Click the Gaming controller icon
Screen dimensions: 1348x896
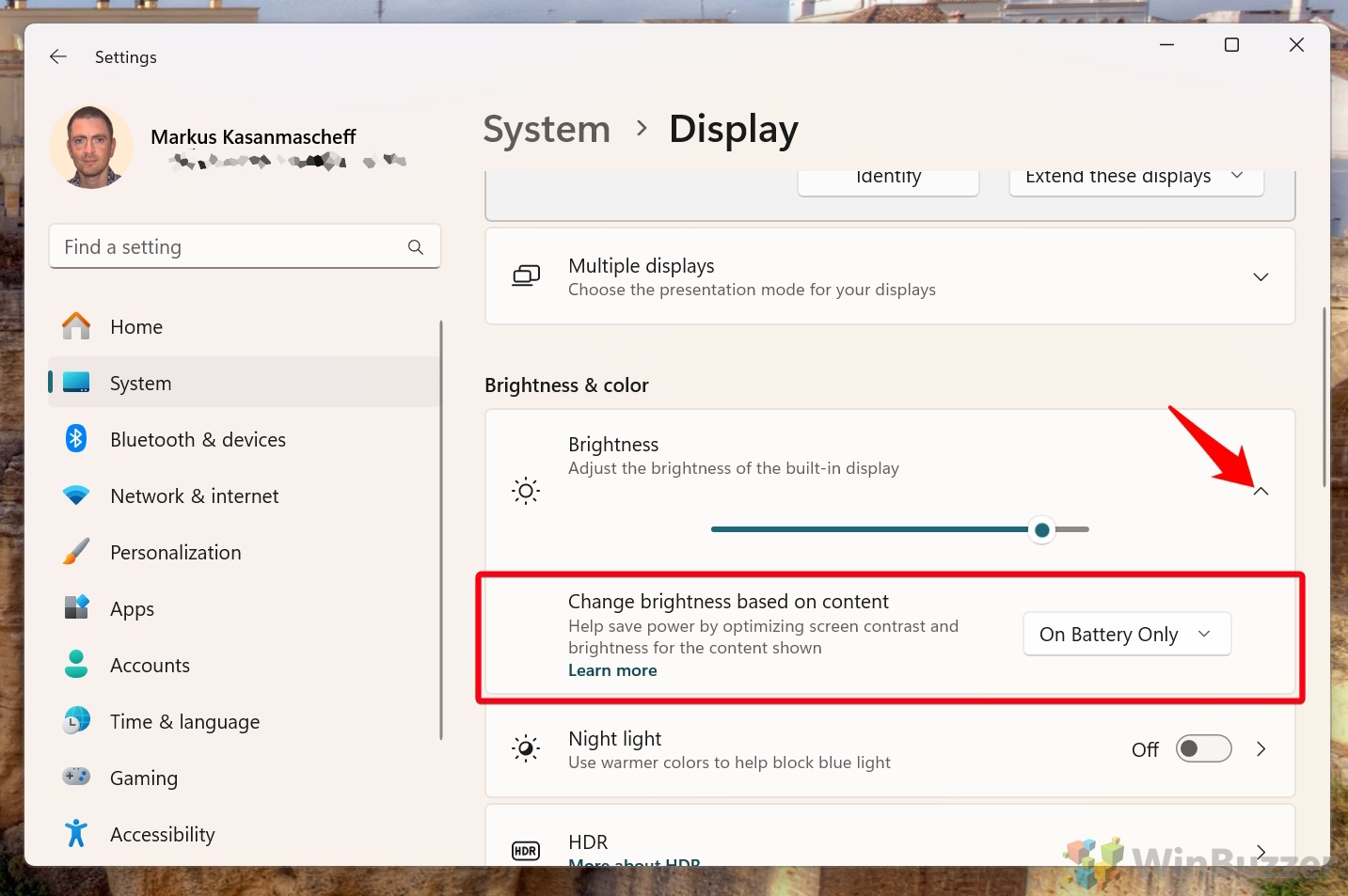[76, 777]
